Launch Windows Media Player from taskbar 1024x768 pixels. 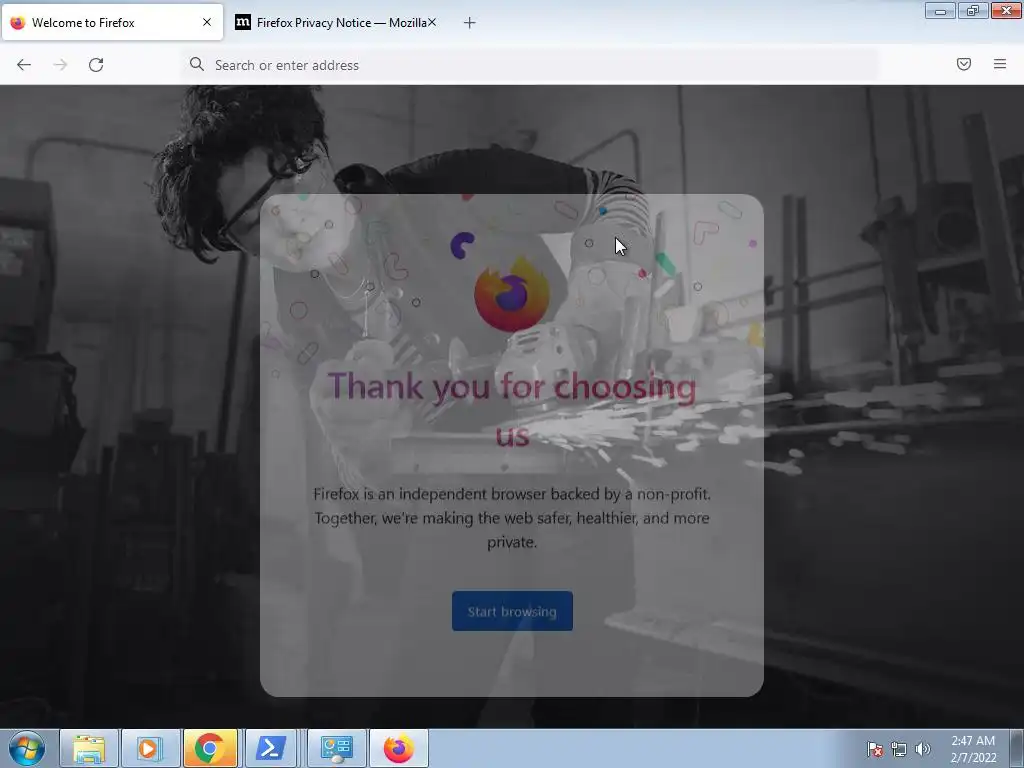150,748
